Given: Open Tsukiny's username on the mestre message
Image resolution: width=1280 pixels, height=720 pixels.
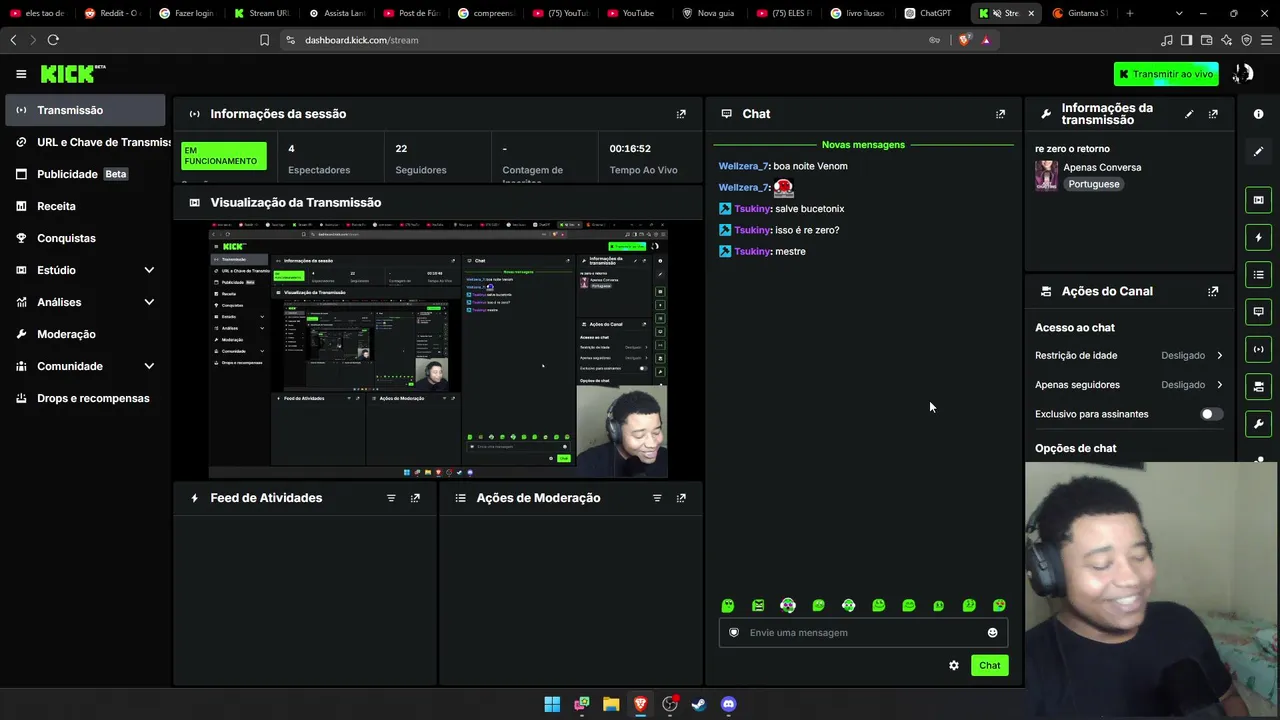Looking at the screenshot, I should click(752, 251).
